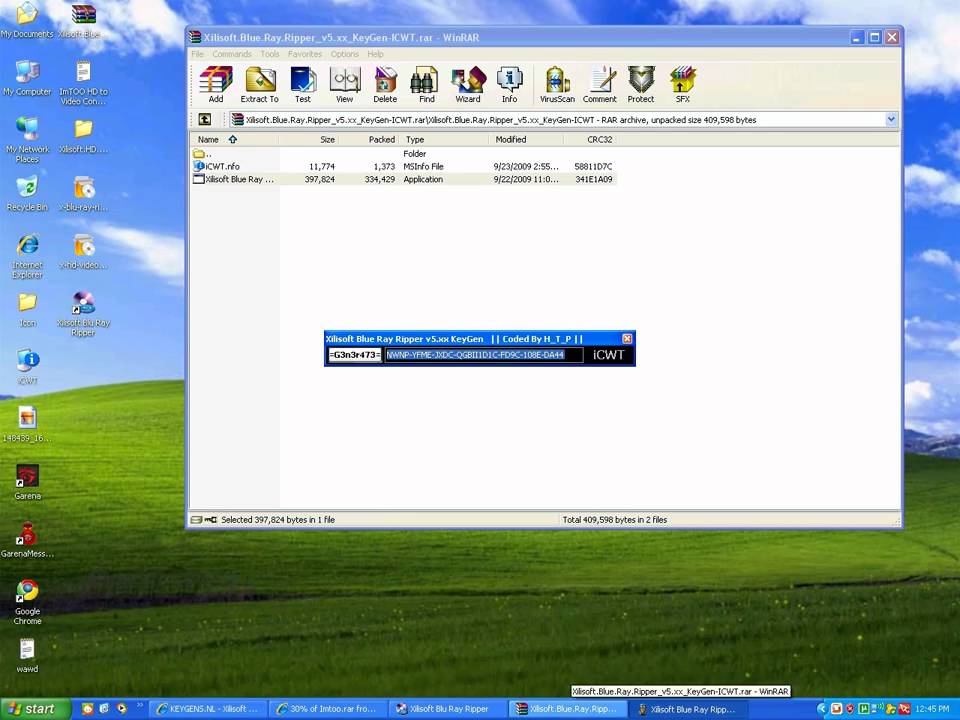The image size is (960, 720).
Task: Click the SFX toolbar icon
Action: (x=683, y=84)
